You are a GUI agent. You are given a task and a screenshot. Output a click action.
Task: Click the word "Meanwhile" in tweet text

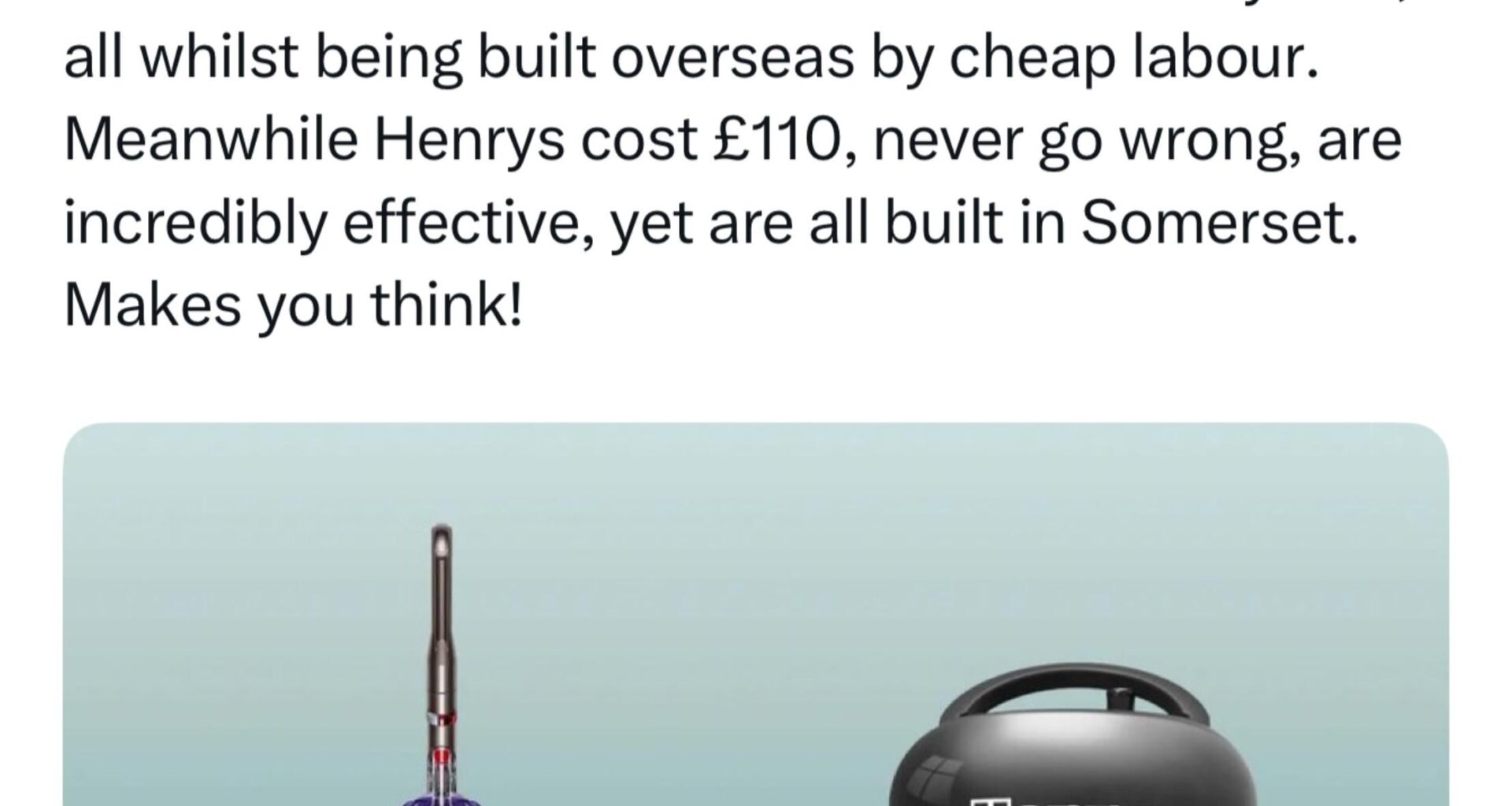211,140
